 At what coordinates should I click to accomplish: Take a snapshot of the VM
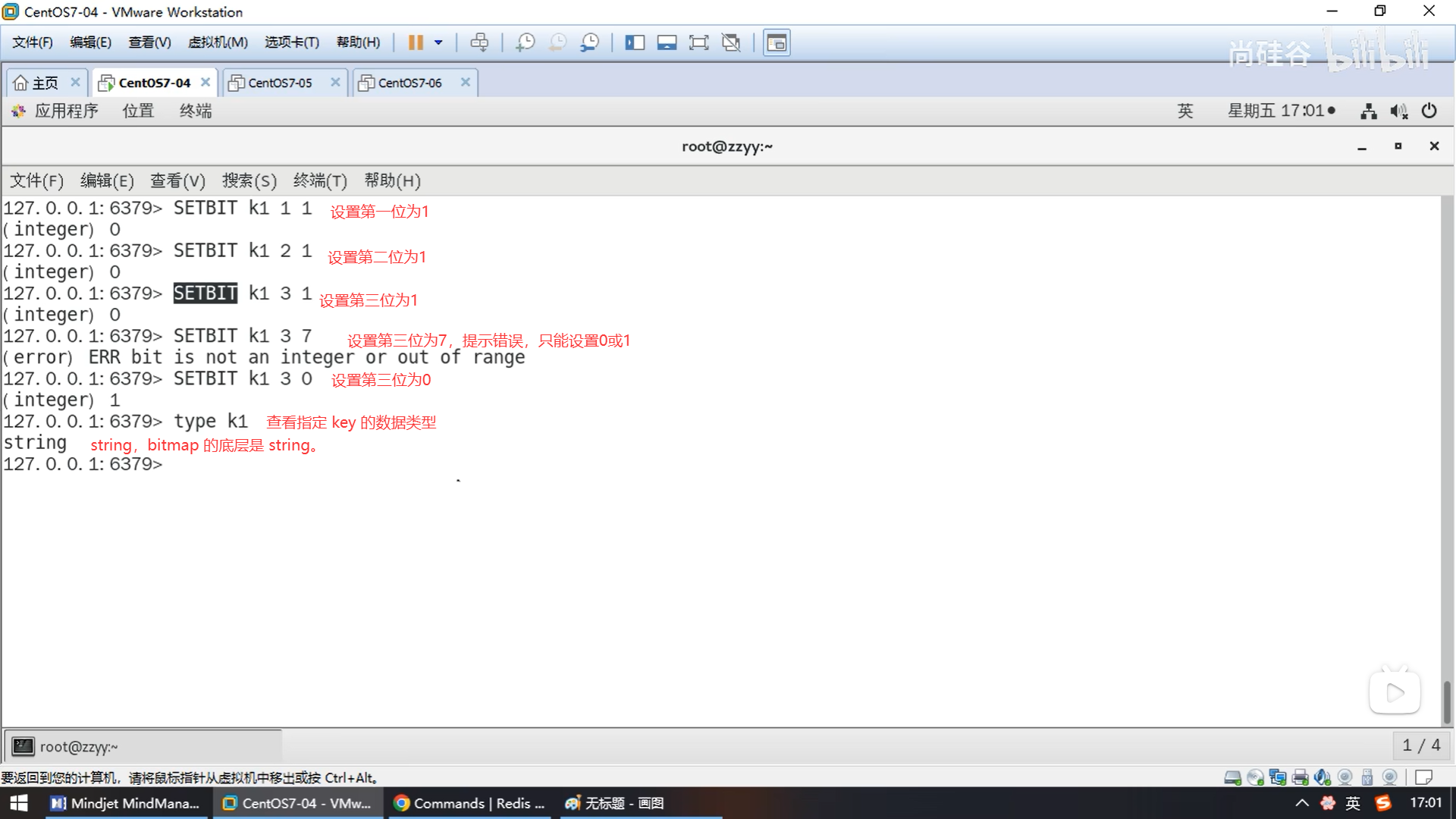tap(525, 42)
